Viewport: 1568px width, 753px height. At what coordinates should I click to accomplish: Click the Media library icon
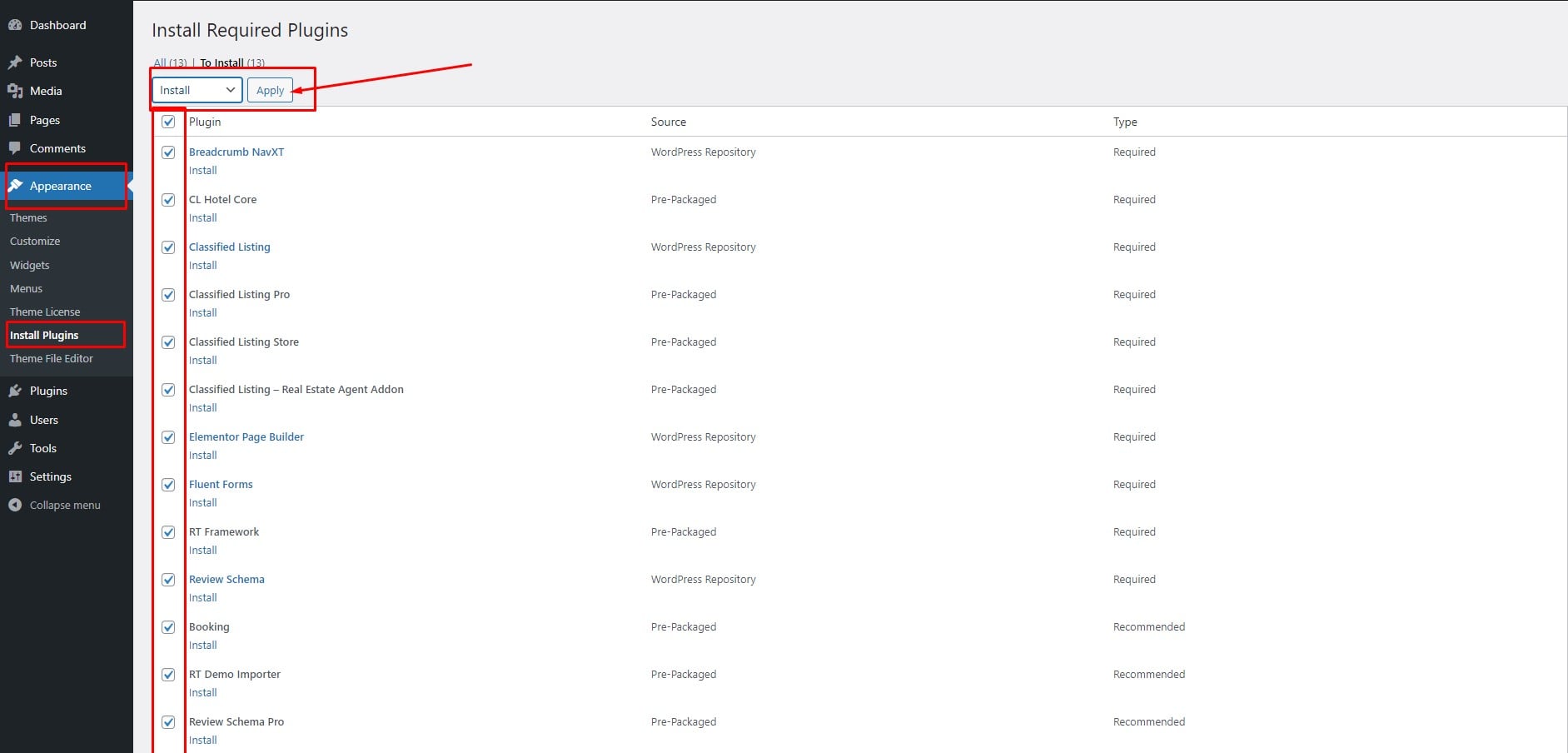click(x=15, y=91)
